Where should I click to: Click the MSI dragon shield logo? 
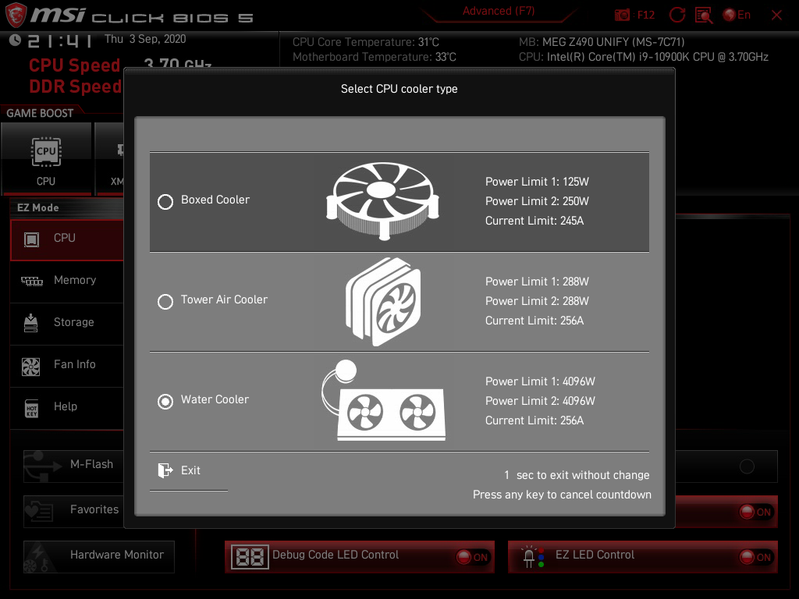(15, 15)
